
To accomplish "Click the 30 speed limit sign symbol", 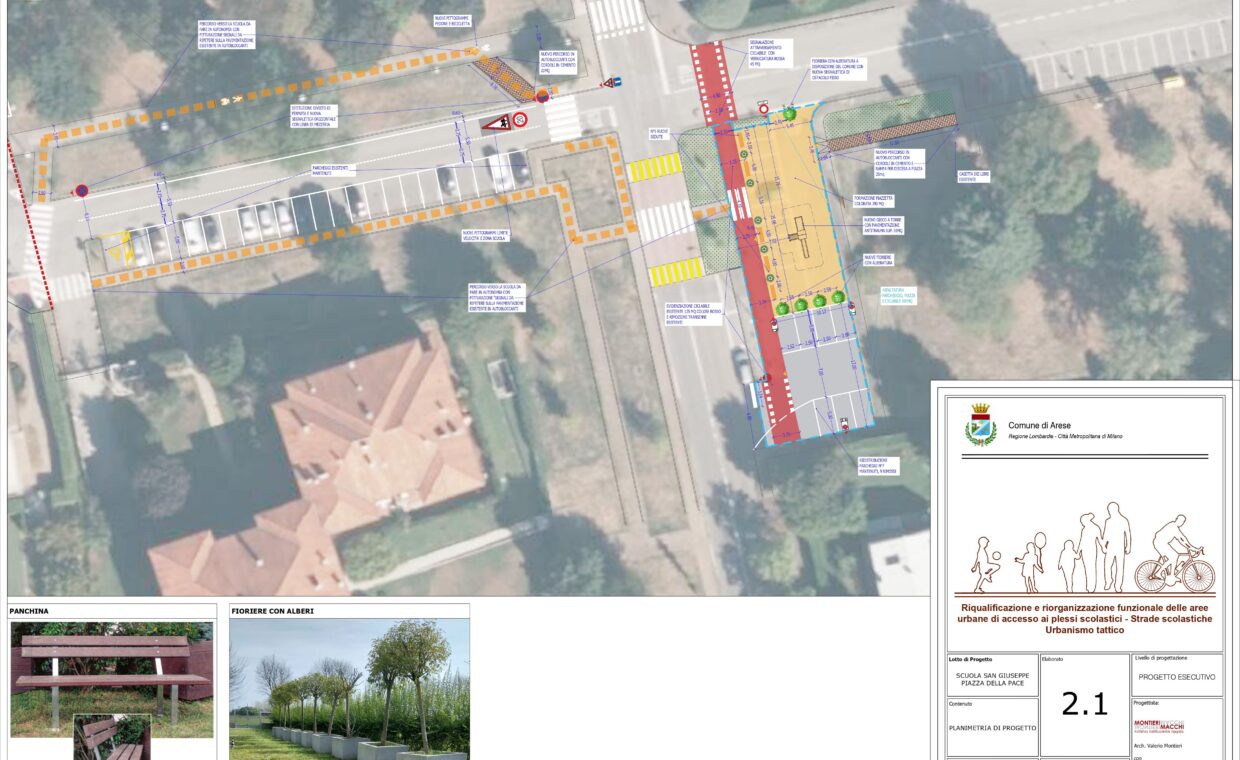I will pos(520,121).
